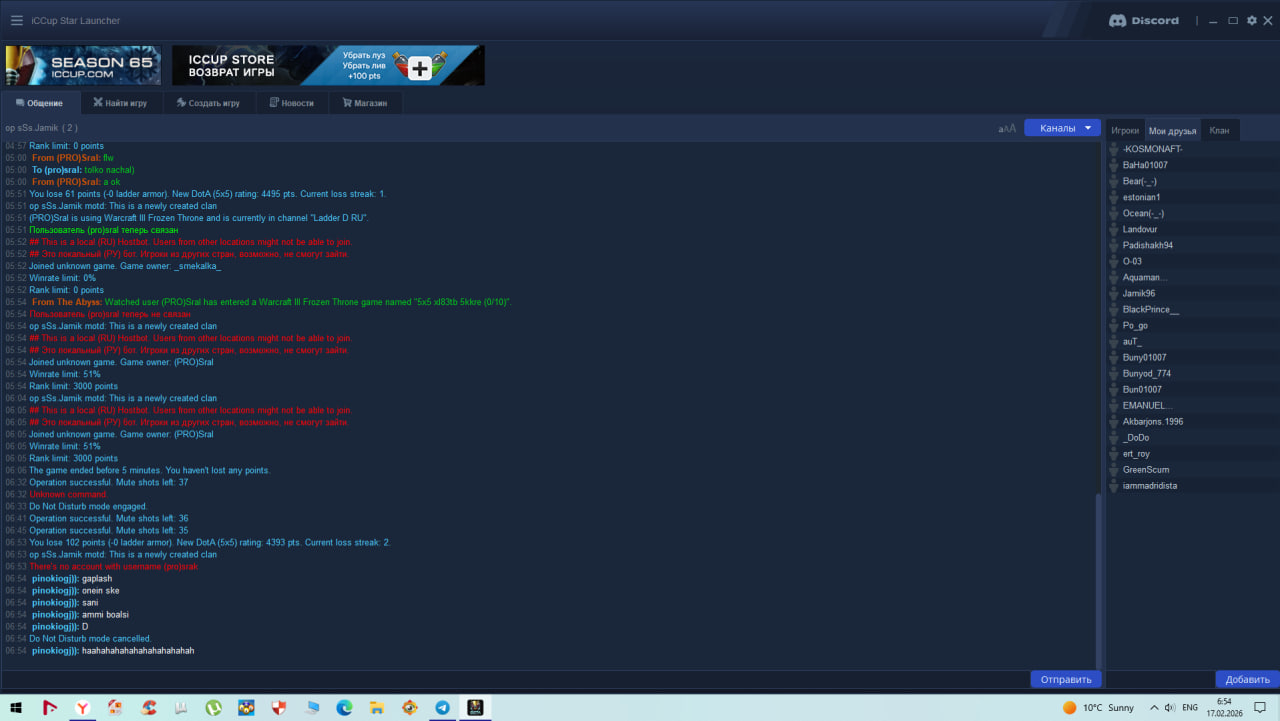The image size is (1280, 721).
Task: Select friend Padishakh94 in the list
Action: click(1192, 245)
